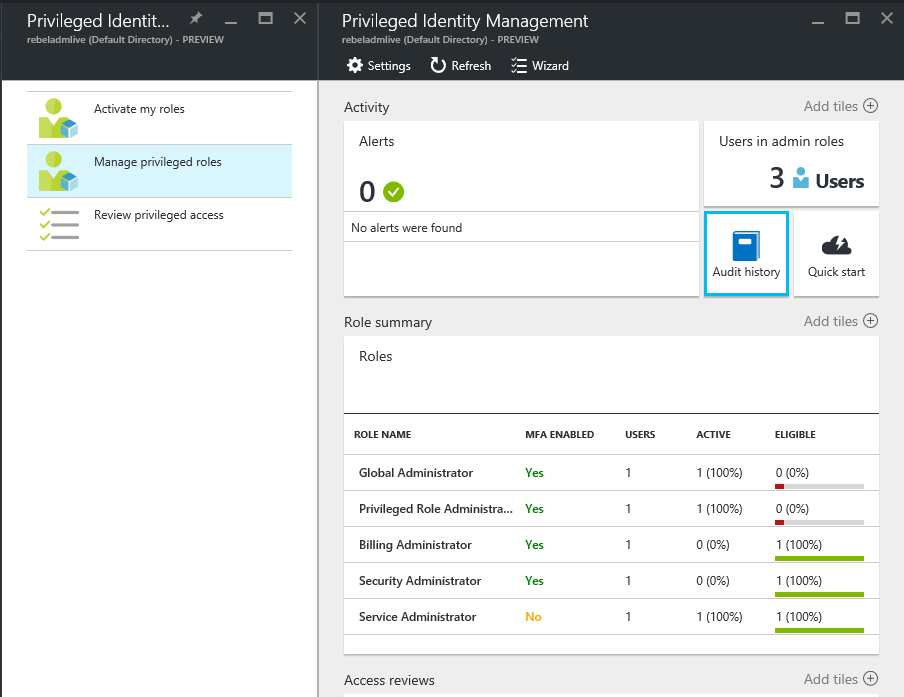
Task: Pin the left Privileged Identity blade
Action: (x=196, y=18)
